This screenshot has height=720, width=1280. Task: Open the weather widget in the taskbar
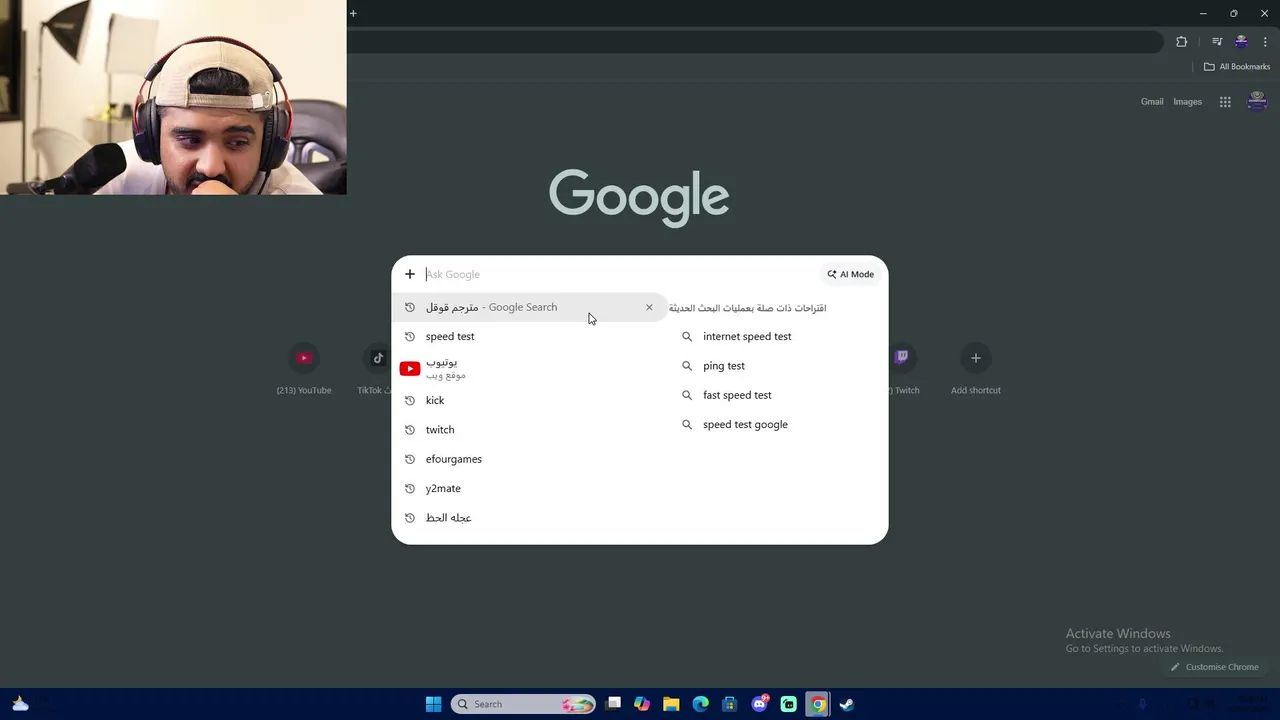pyautogui.click(x=20, y=704)
